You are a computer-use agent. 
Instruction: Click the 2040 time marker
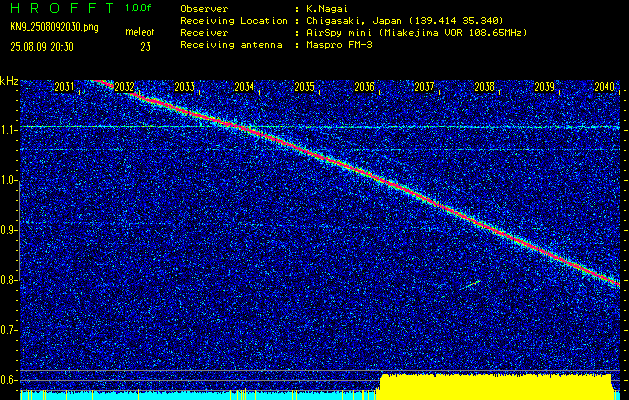[x=605, y=87]
